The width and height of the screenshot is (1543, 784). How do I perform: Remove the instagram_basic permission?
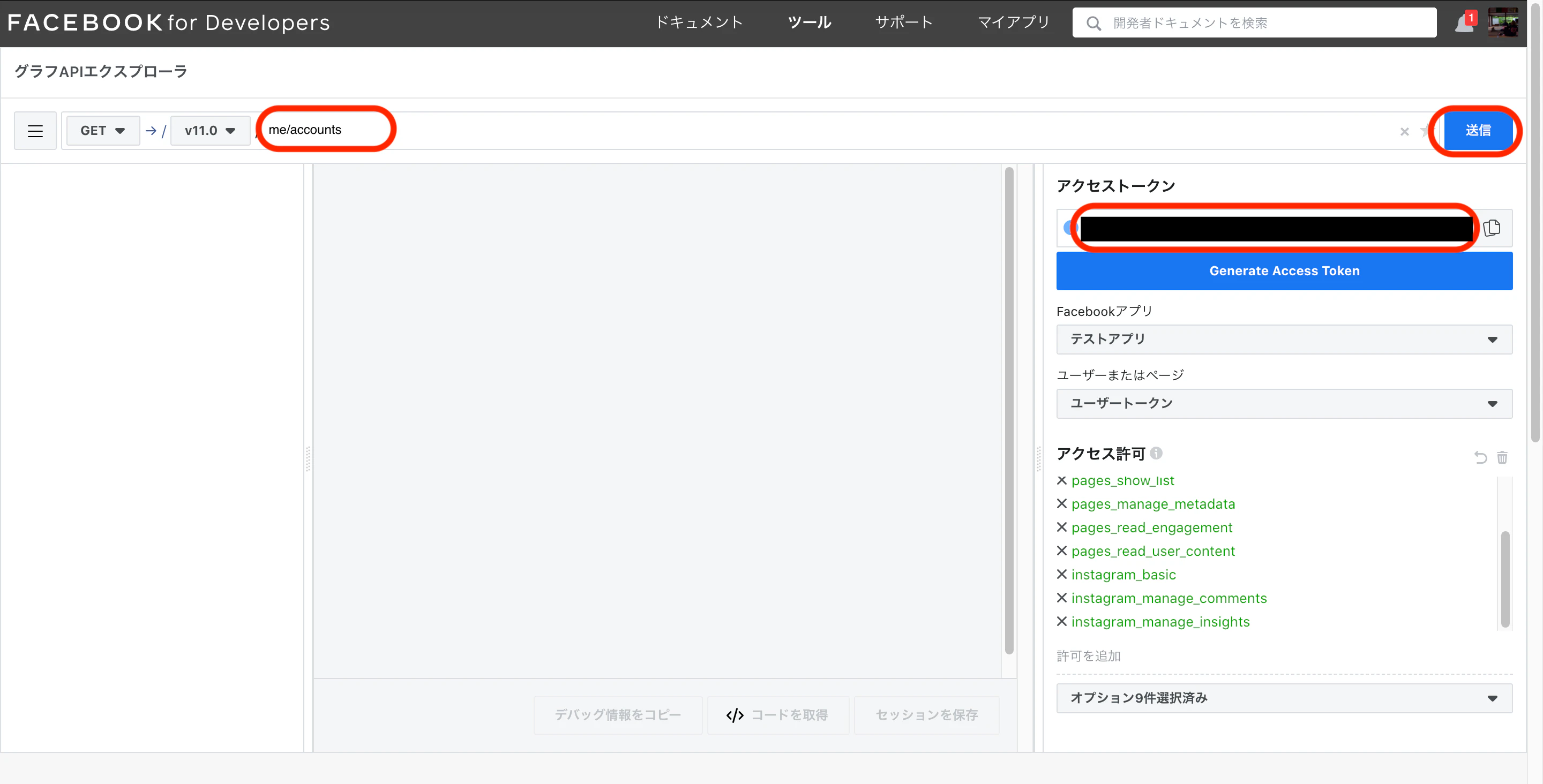tap(1061, 575)
